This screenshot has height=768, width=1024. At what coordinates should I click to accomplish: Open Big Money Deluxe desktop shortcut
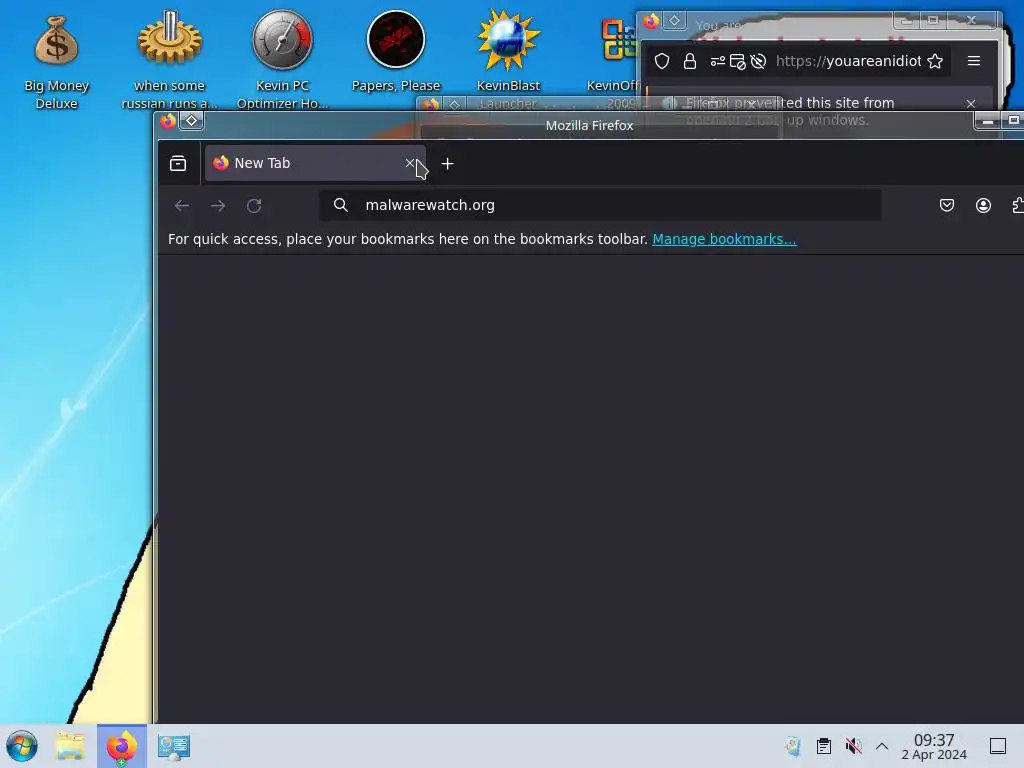coord(56,60)
